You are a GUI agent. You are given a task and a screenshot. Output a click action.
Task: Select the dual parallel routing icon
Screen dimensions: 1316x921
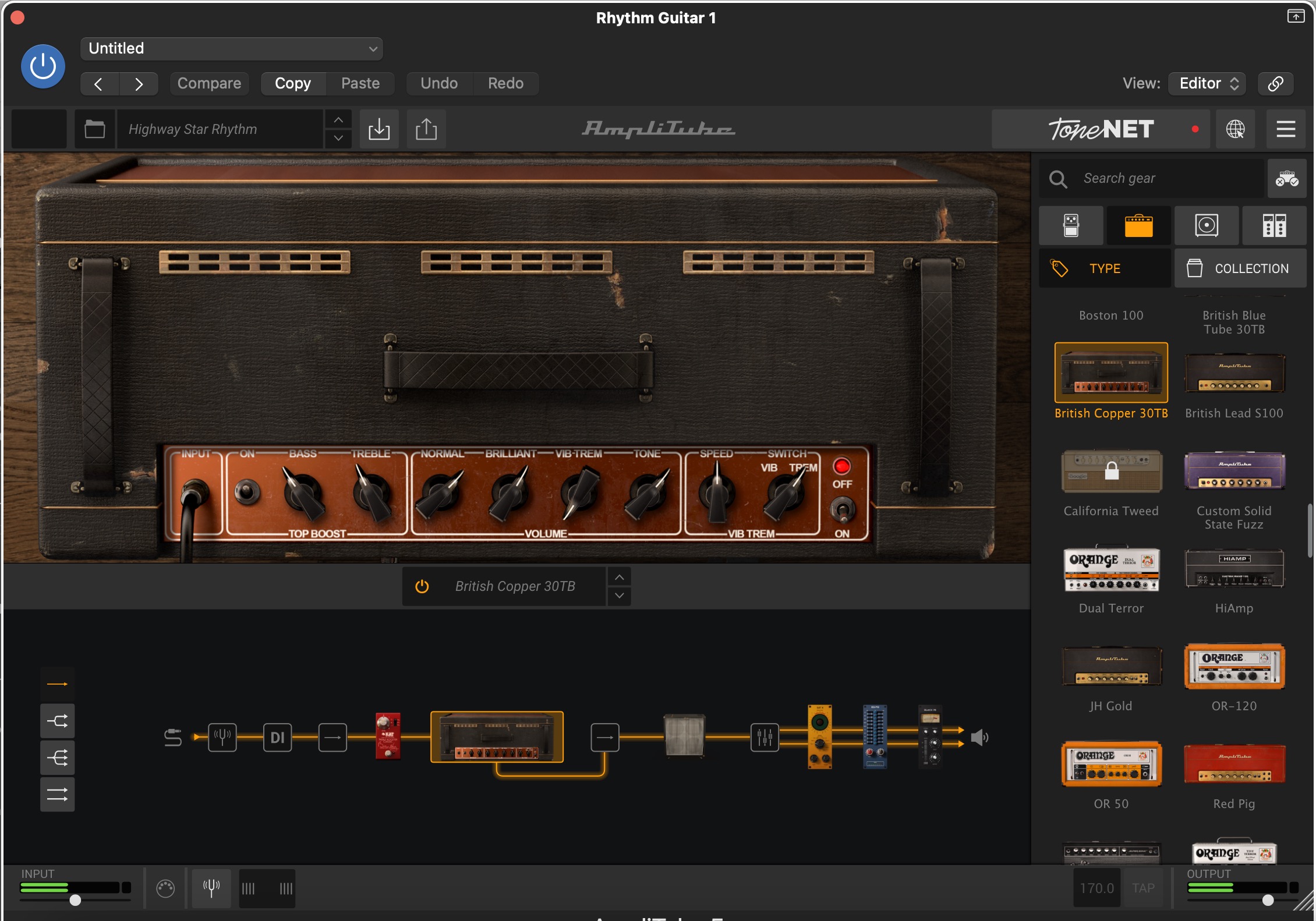coord(57,794)
